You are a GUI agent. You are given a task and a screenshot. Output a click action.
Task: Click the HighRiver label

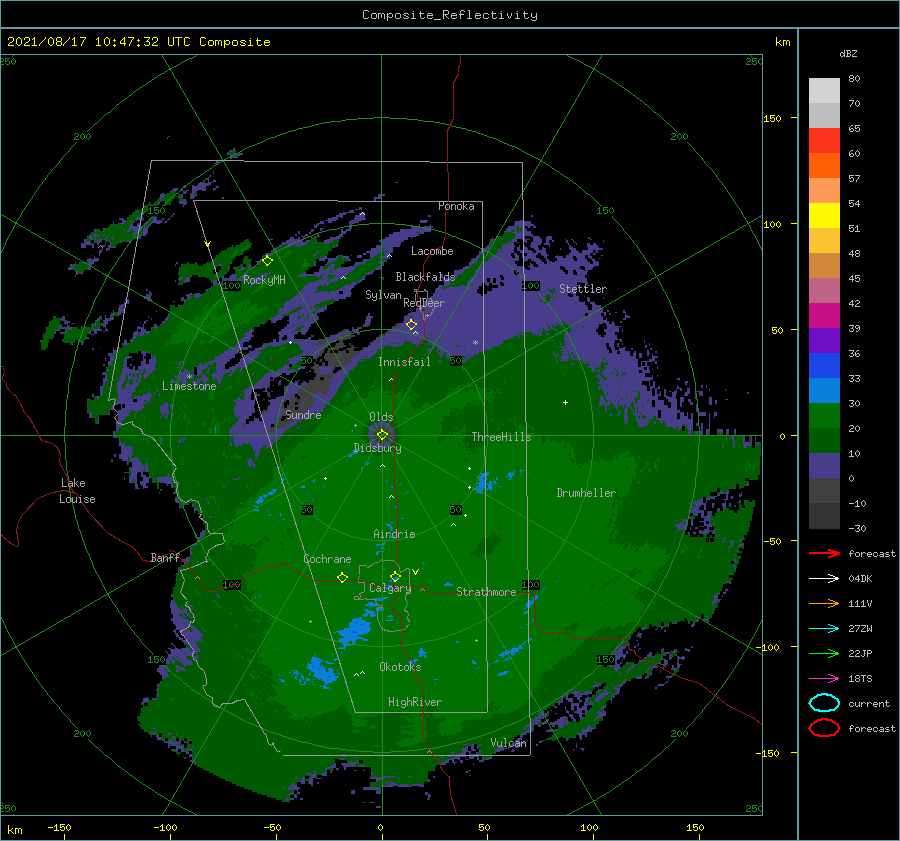coord(415,702)
